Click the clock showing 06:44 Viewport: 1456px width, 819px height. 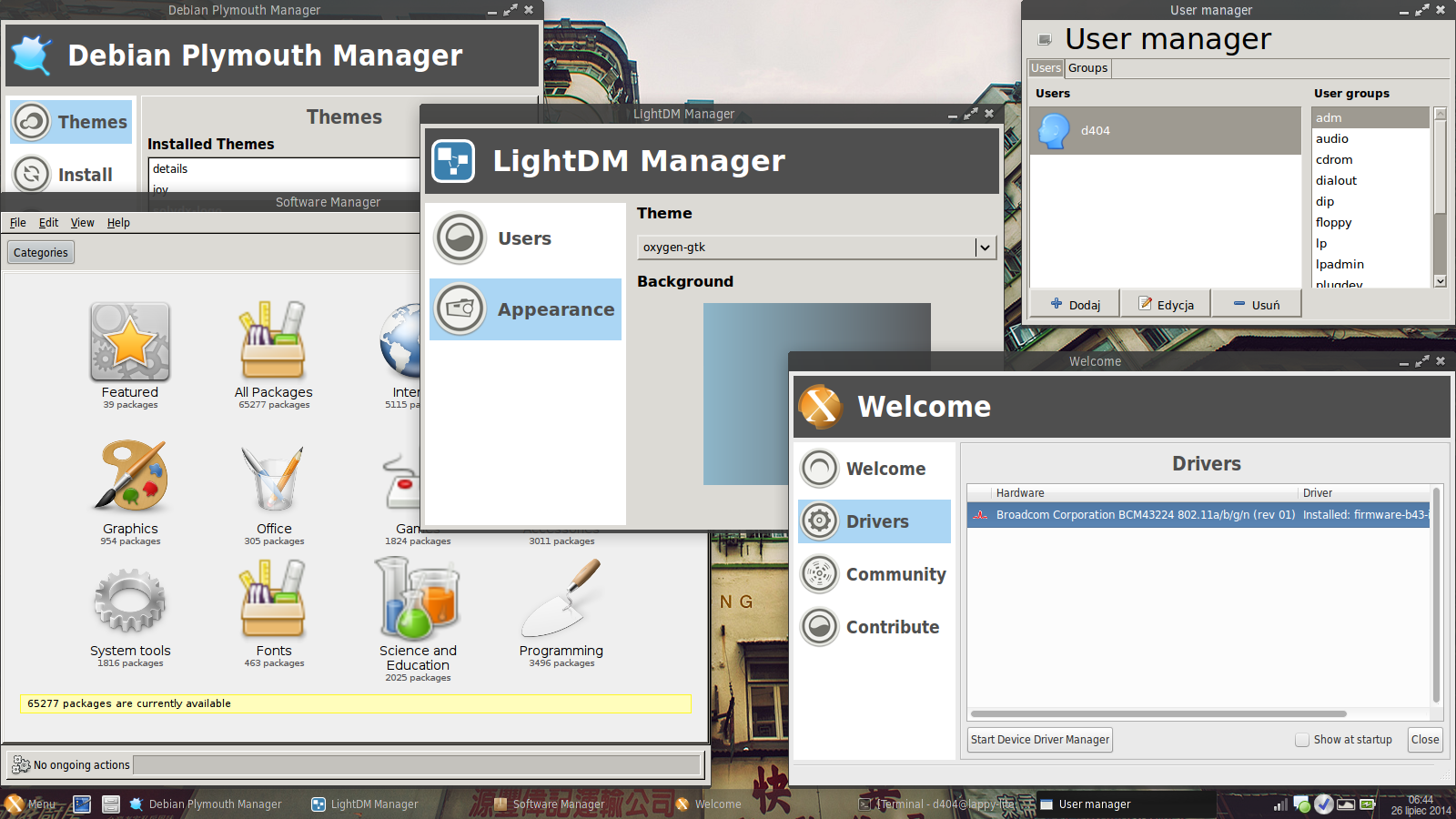coord(1421,804)
